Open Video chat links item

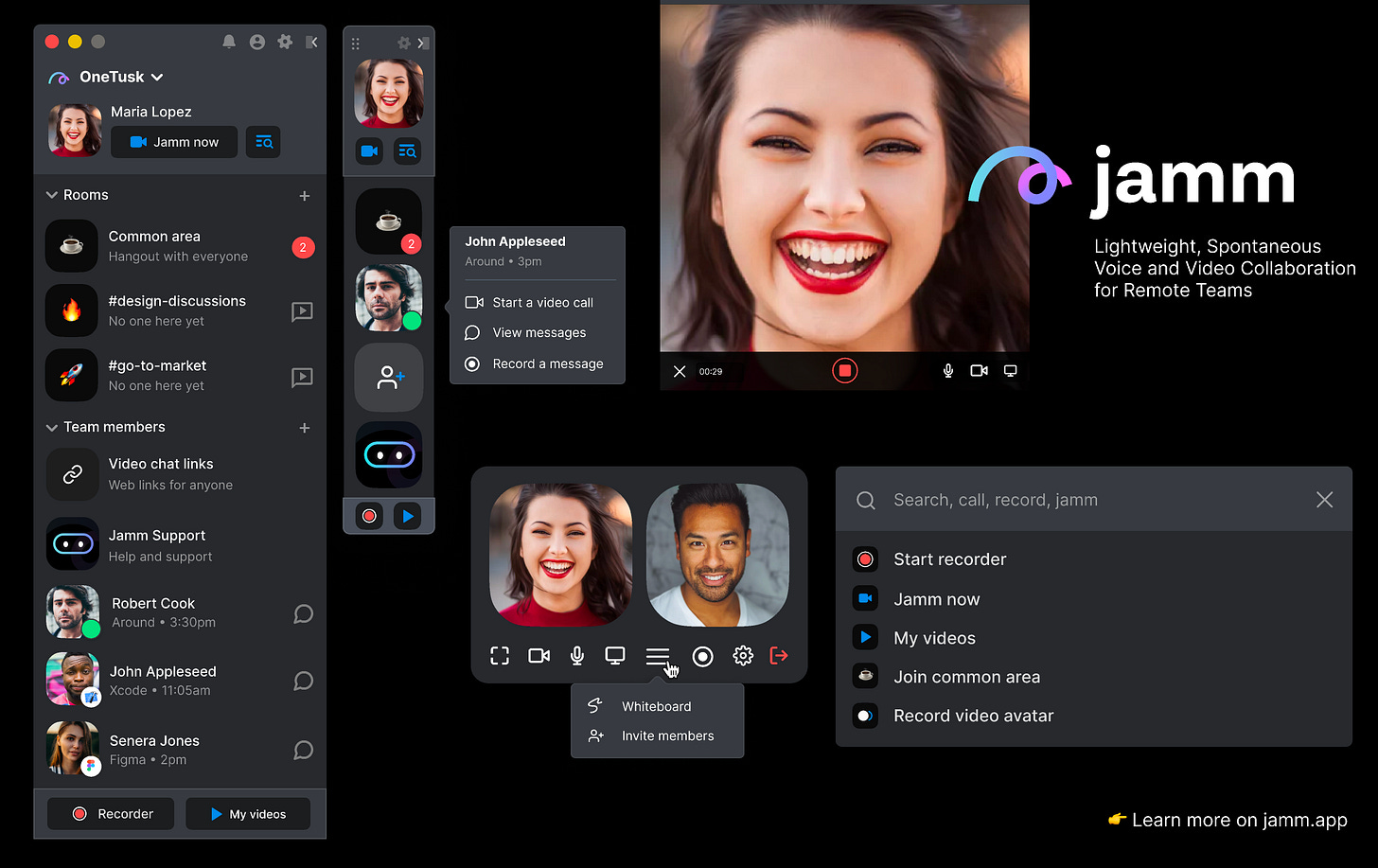[180, 473]
